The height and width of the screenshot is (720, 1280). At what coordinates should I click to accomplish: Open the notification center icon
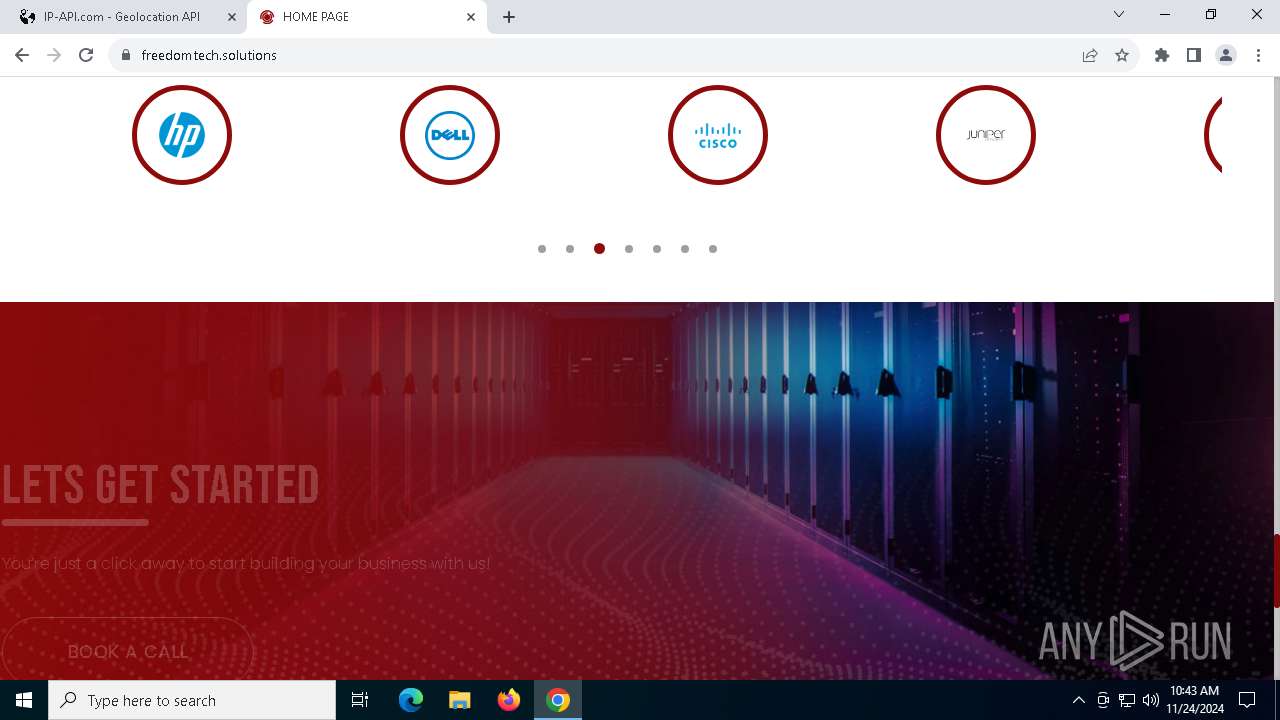click(1247, 700)
